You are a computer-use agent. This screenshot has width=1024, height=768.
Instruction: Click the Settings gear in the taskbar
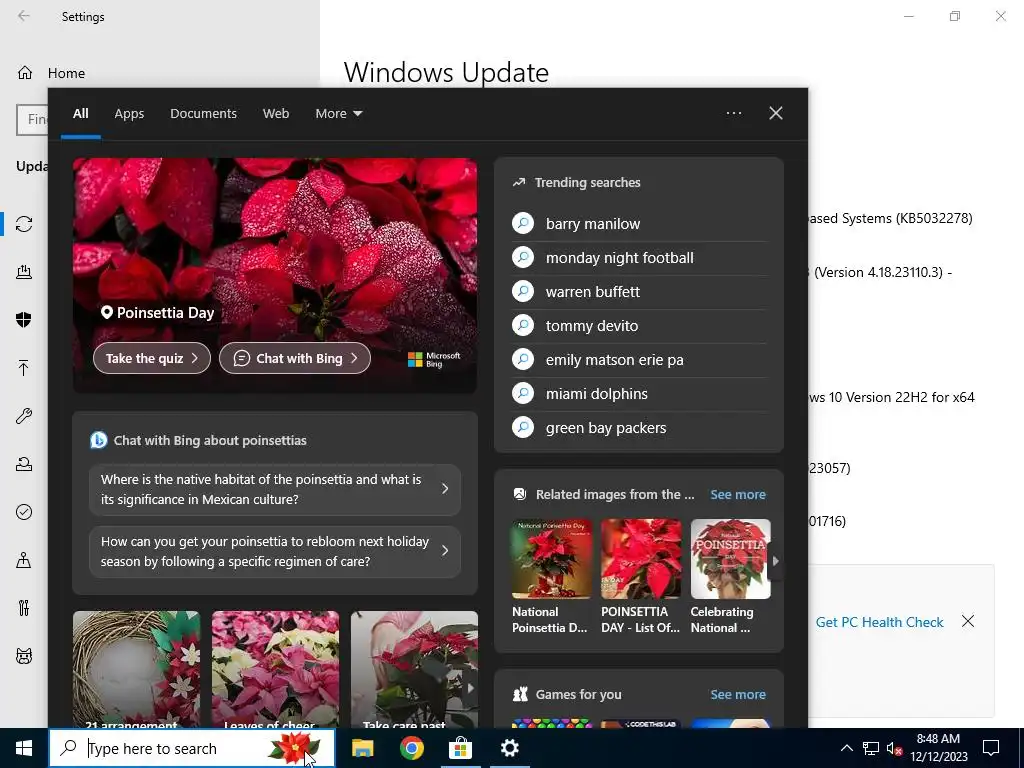(509, 748)
